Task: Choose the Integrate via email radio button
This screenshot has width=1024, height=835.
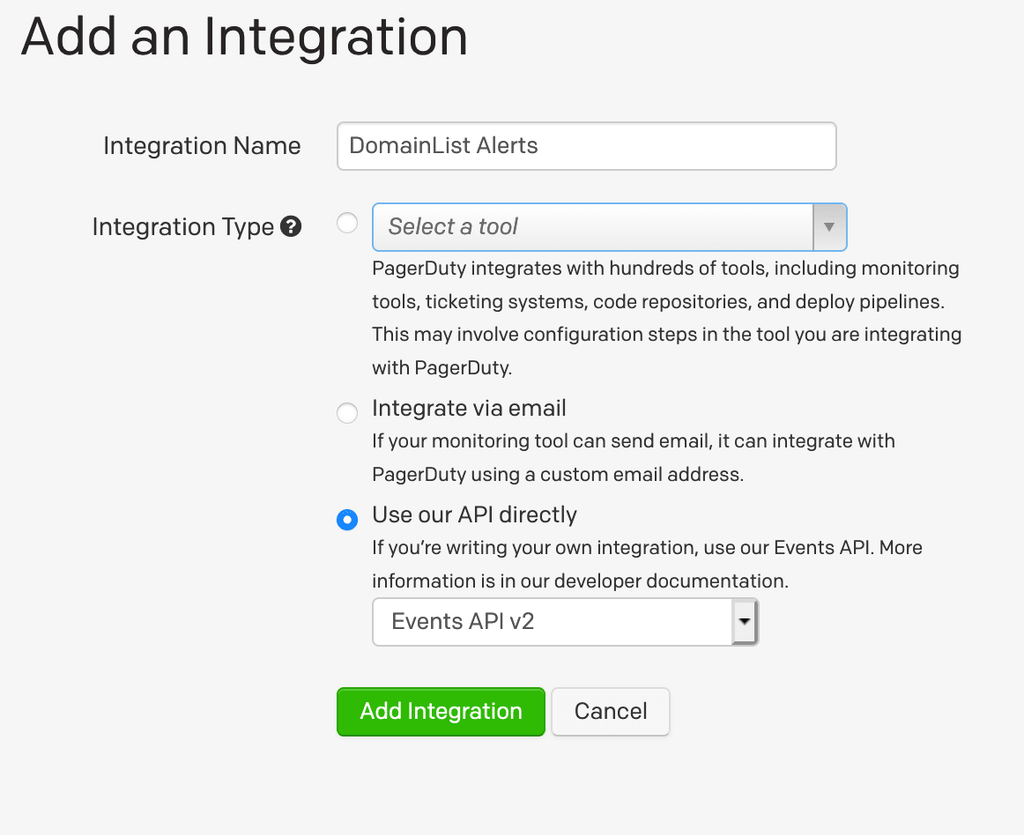Action: 347,413
